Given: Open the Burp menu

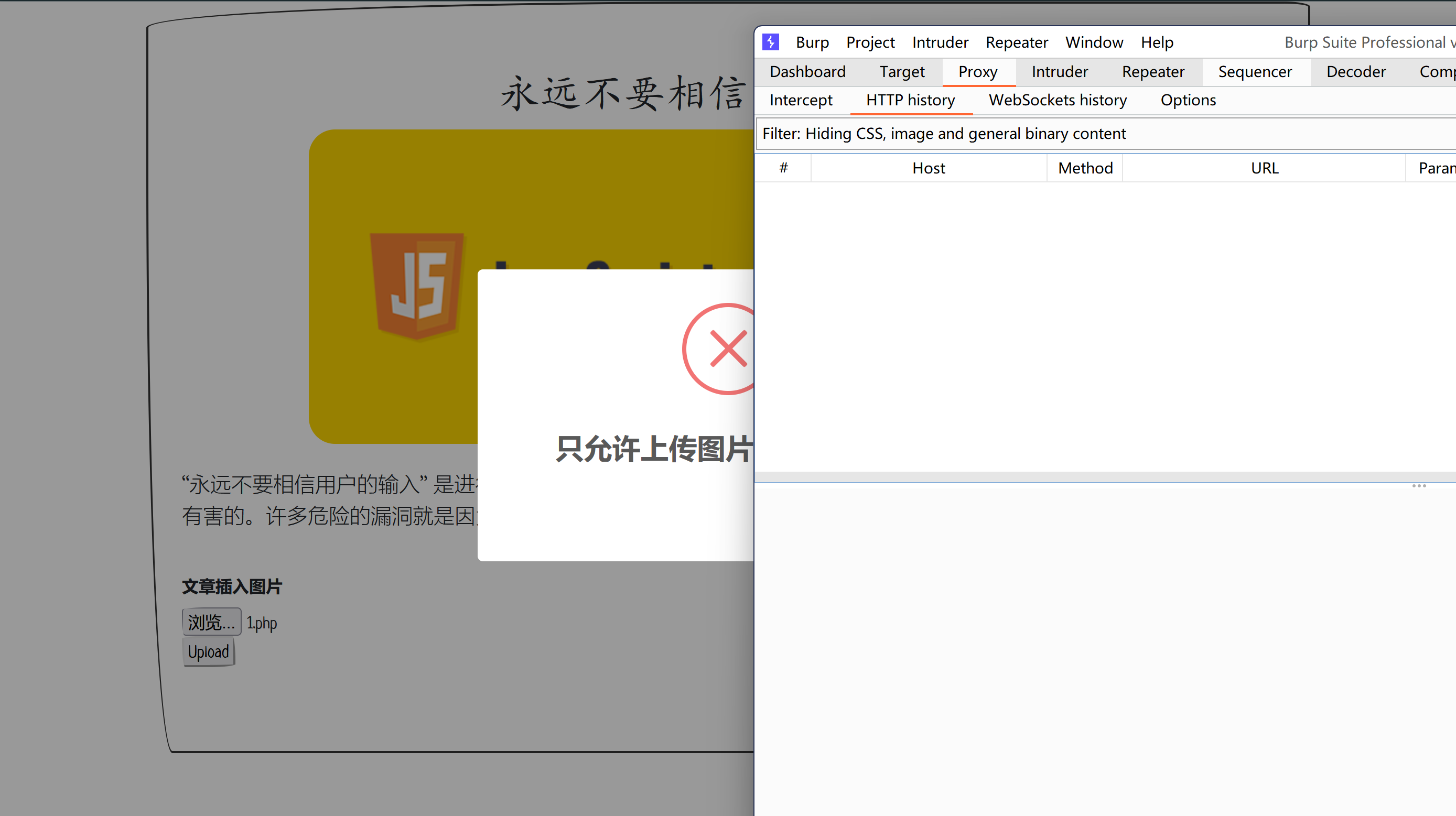Looking at the screenshot, I should pos(812,42).
